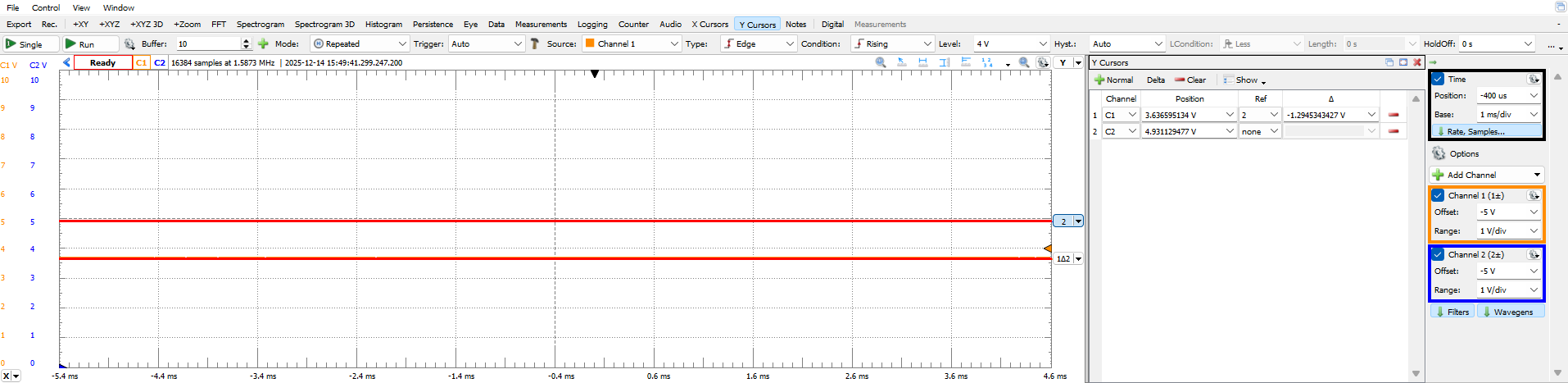This screenshot has height=383, width=1568.
Task: Click the Buffer number input field
Action: [x=208, y=44]
